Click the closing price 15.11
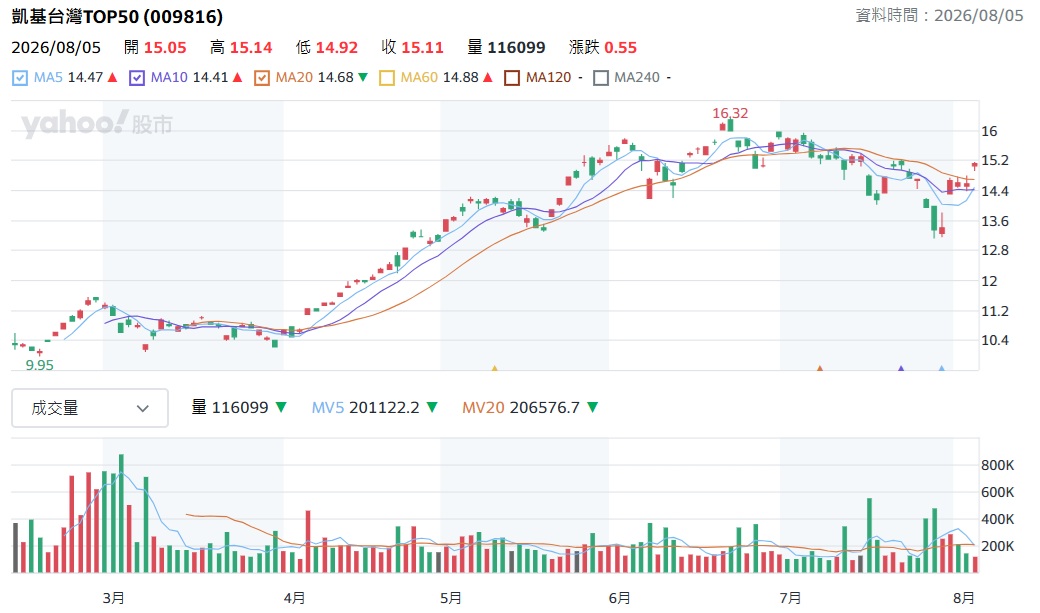 point(422,48)
